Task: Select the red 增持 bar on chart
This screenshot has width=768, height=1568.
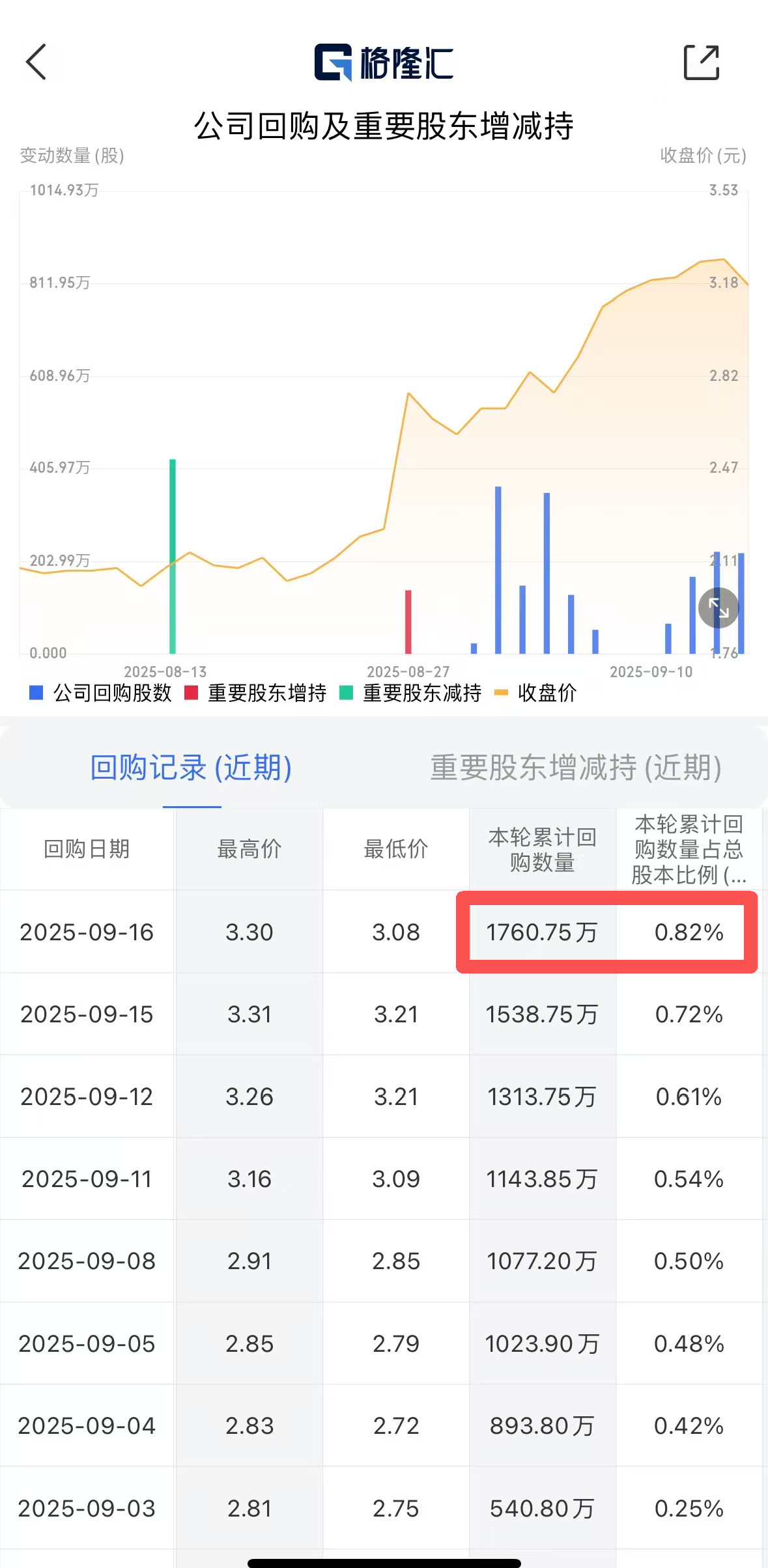Action: (x=408, y=621)
